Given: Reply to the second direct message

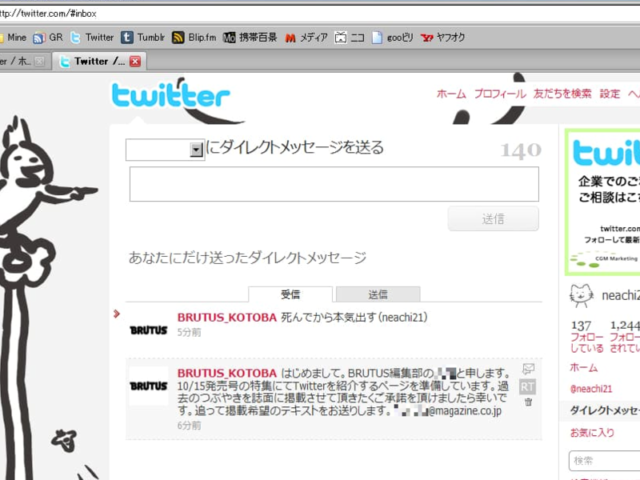Looking at the screenshot, I should click(x=528, y=369).
